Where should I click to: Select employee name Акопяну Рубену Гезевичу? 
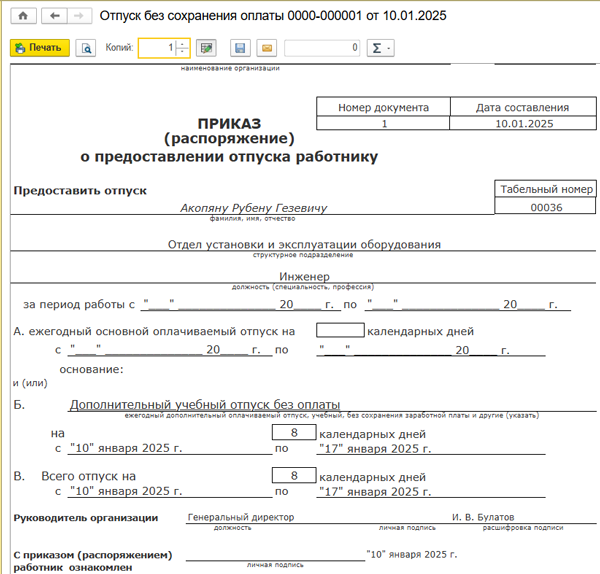click(x=254, y=208)
